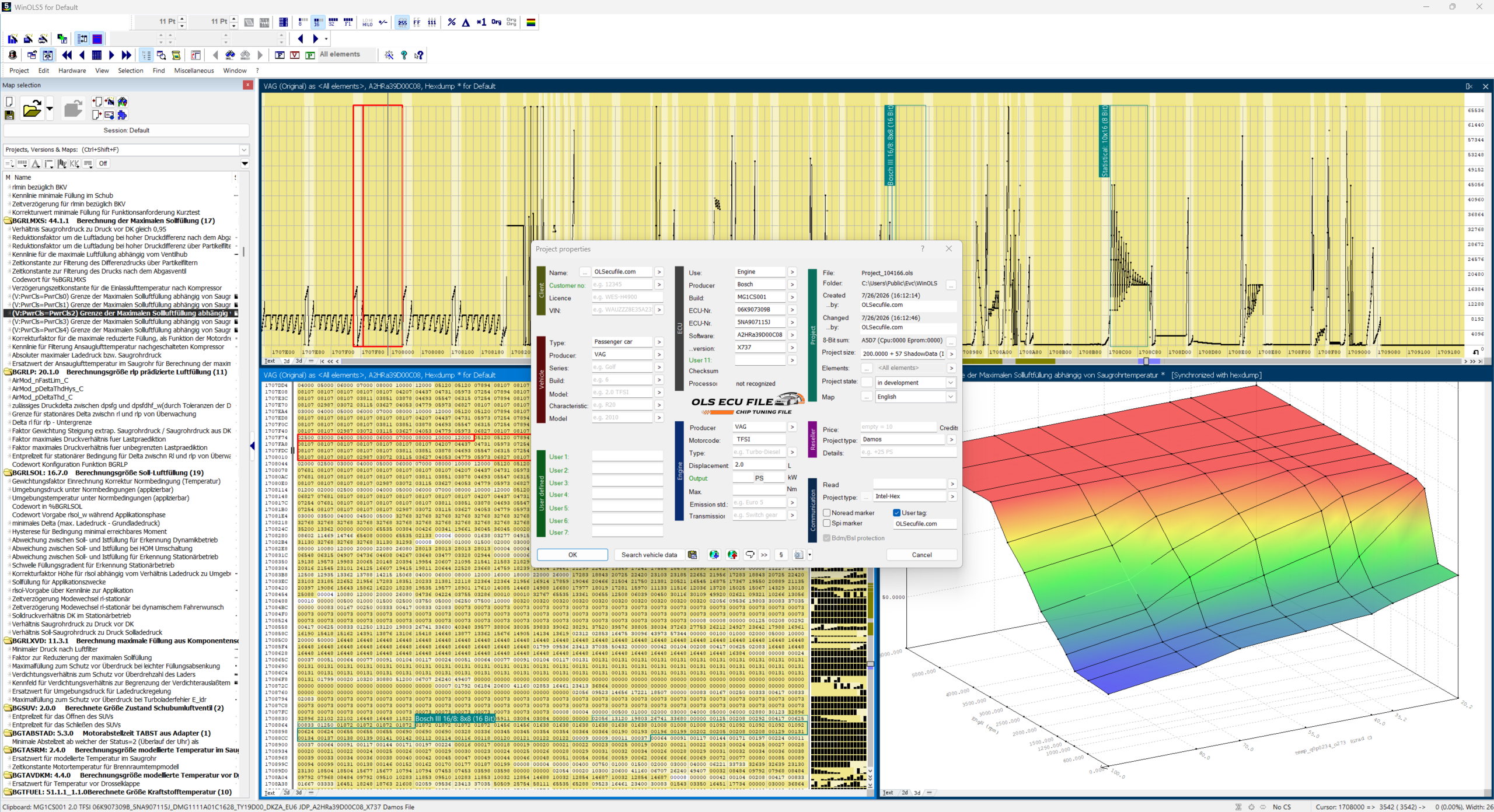Click the globe upload icon in dialog
Viewport: 1494px width, 812px height.
click(x=732, y=555)
